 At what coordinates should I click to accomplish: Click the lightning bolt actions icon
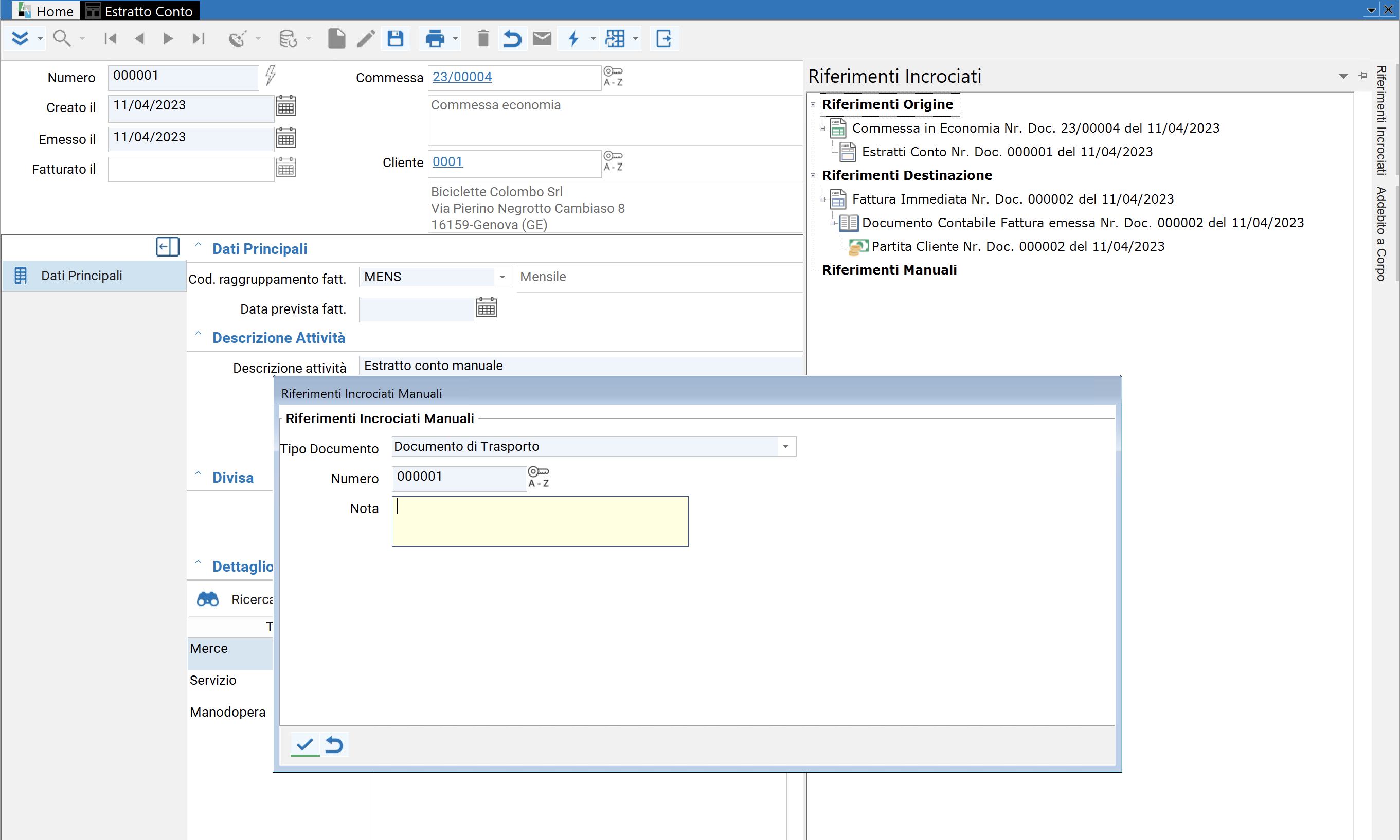573,39
